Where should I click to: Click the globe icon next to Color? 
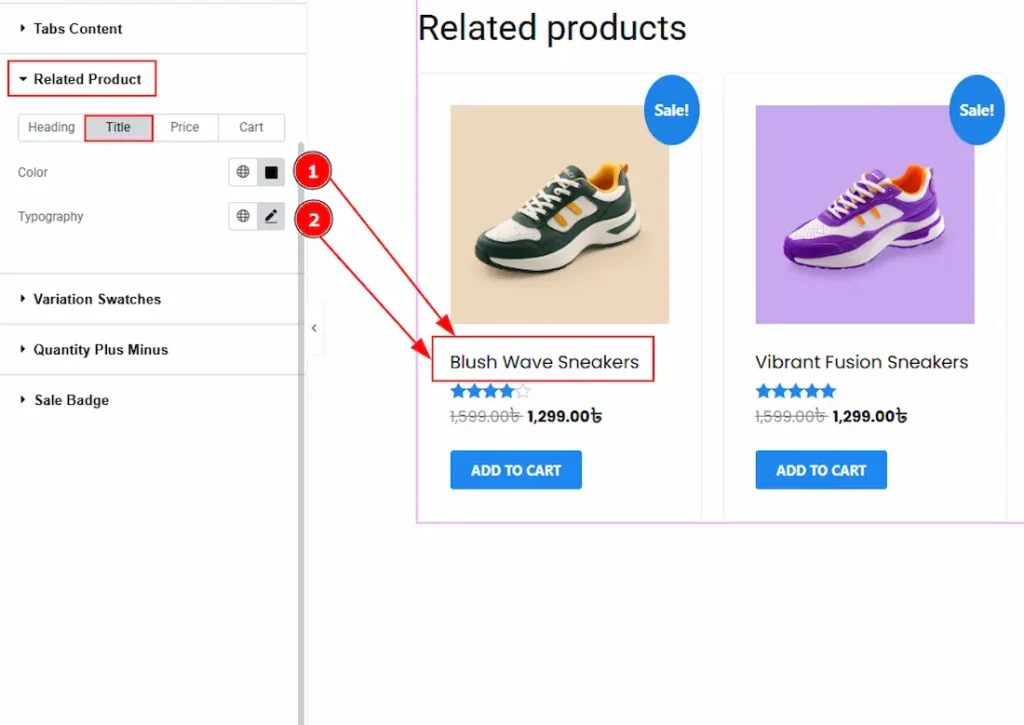tap(243, 172)
